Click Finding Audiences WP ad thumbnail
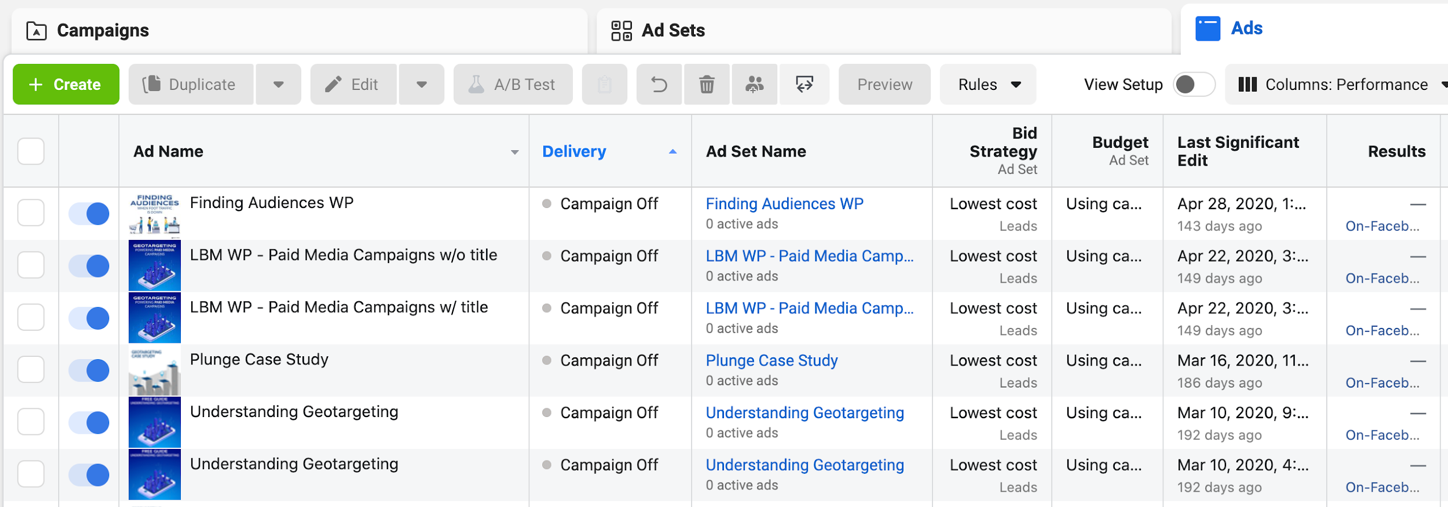The height and width of the screenshot is (507, 1448). (155, 213)
